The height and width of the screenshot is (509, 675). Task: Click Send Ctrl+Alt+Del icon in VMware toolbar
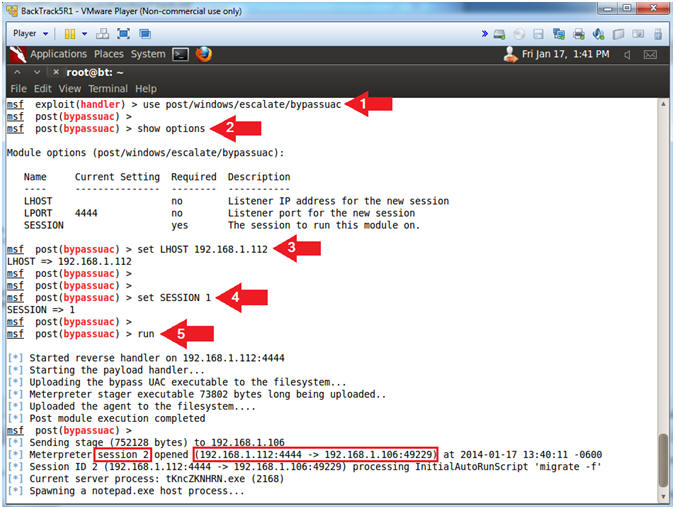click(102, 34)
